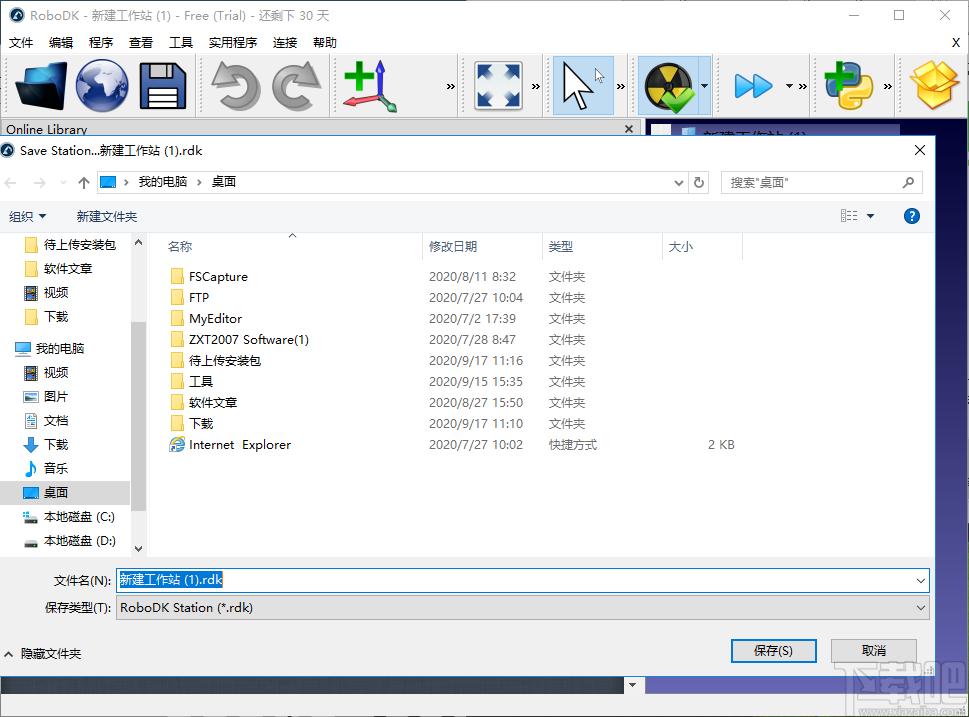Click the fast simulation double-arrow icon

tap(753, 86)
